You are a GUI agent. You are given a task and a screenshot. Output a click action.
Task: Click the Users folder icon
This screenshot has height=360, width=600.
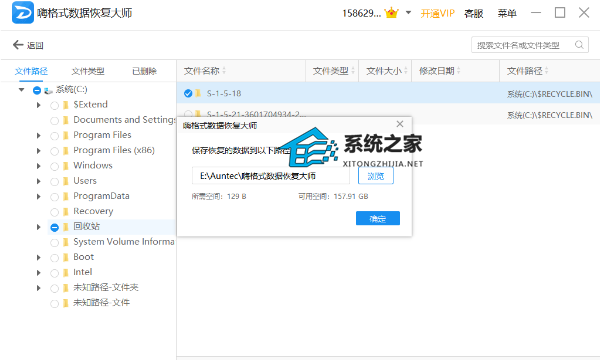(x=66, y=181)
